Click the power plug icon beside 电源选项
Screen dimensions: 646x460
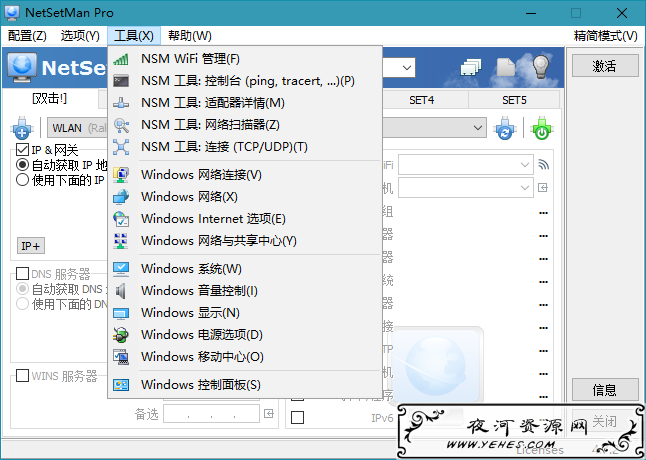coord(121,335)
